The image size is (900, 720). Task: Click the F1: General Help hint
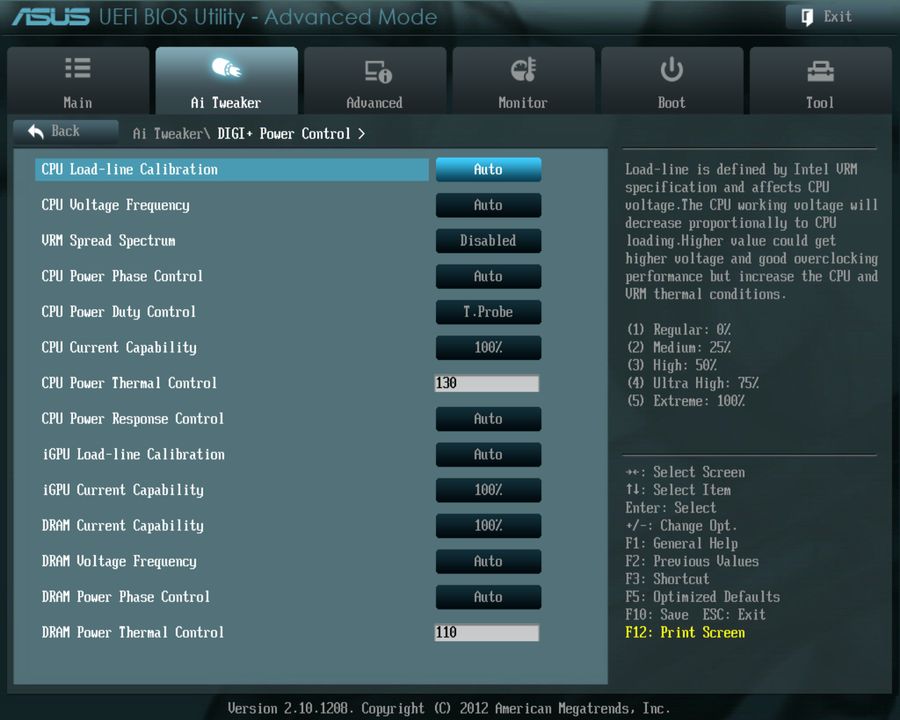point(682,543)
